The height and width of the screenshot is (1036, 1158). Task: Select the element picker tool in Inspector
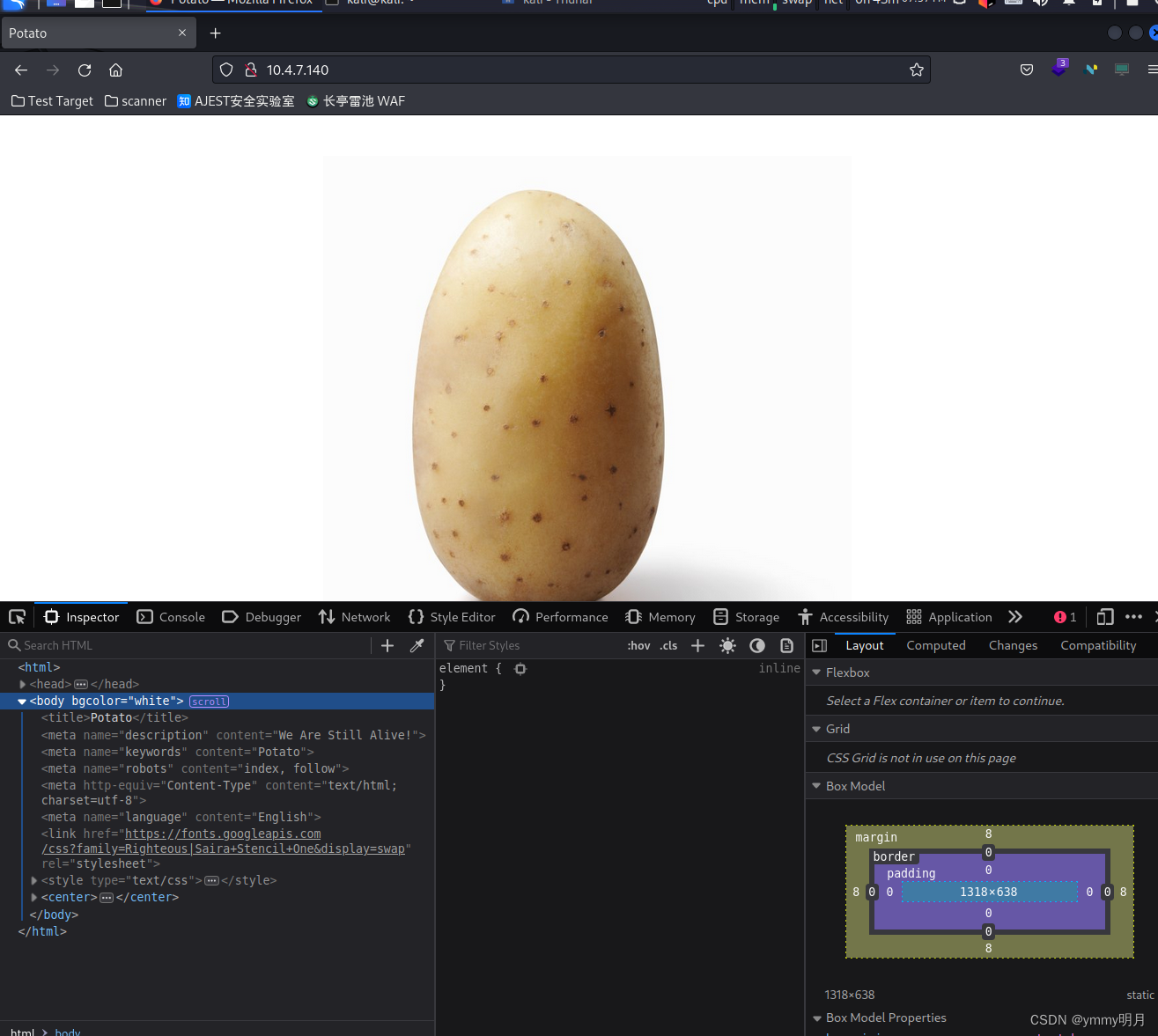point(17,616)
